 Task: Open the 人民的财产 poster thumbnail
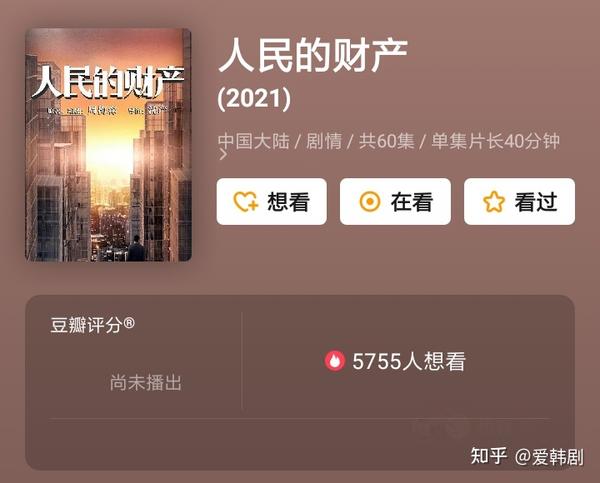(x=108, y=145)
